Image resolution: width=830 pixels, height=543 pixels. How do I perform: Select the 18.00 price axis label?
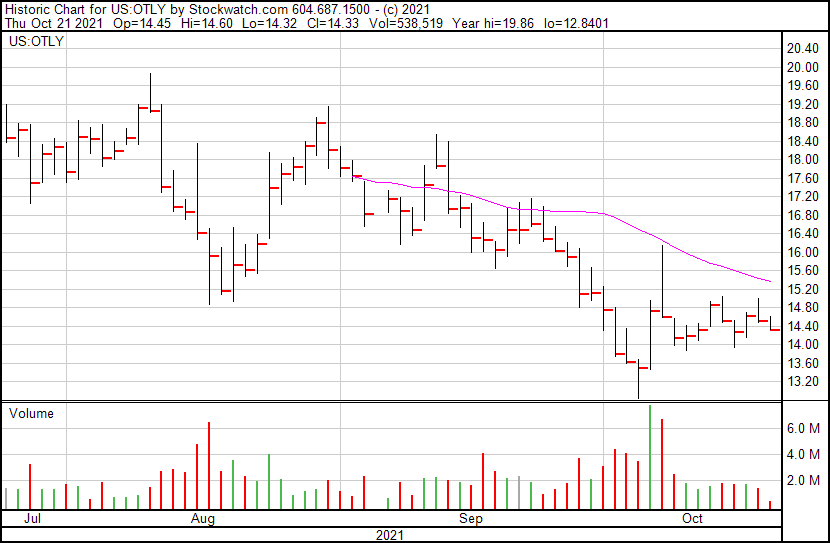pos(802,160)
